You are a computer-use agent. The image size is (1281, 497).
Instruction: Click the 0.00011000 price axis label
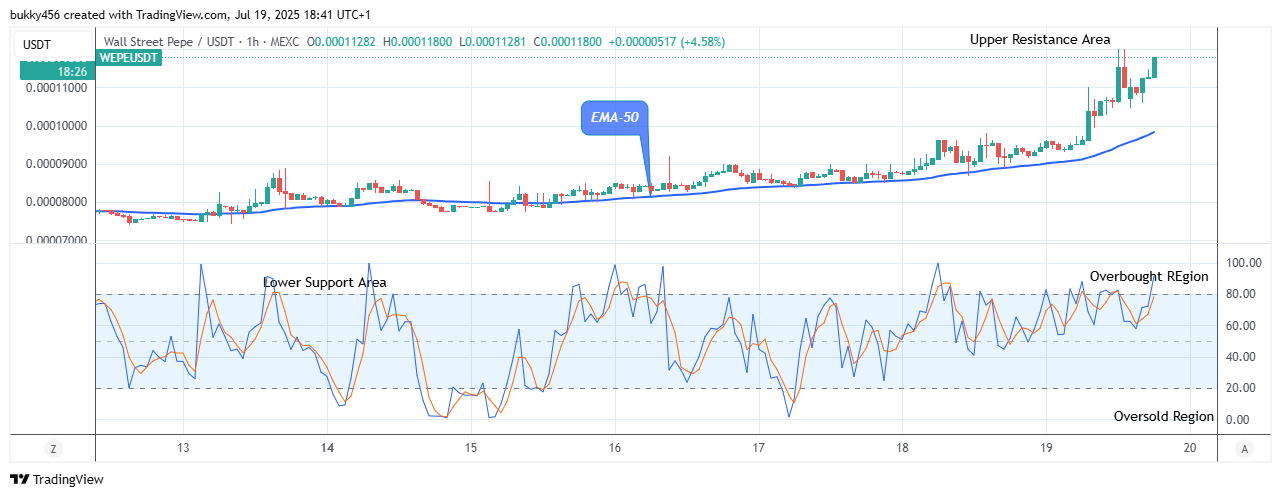point(57,88)
